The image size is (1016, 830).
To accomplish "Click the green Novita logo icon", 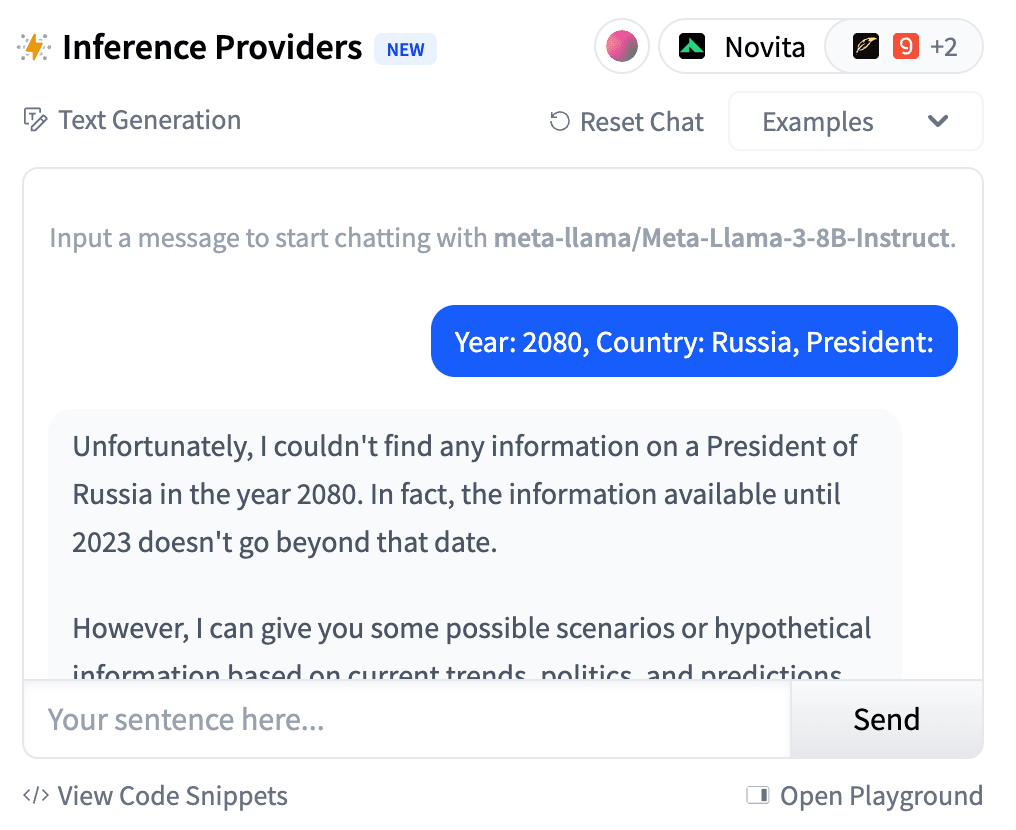I will [692, 47].
